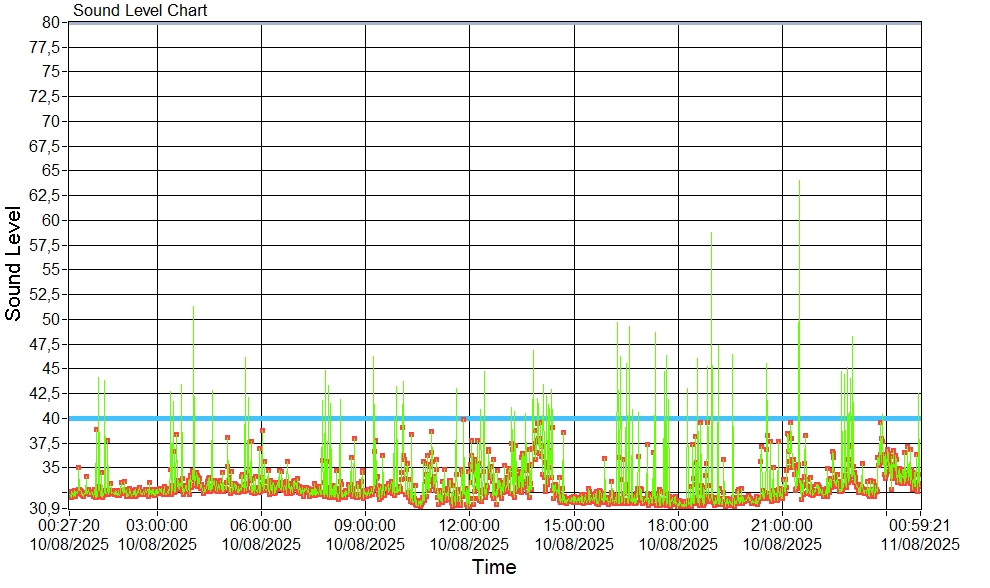
Task: Click the 15:00:00 time axis label
Action: point(574,526)
